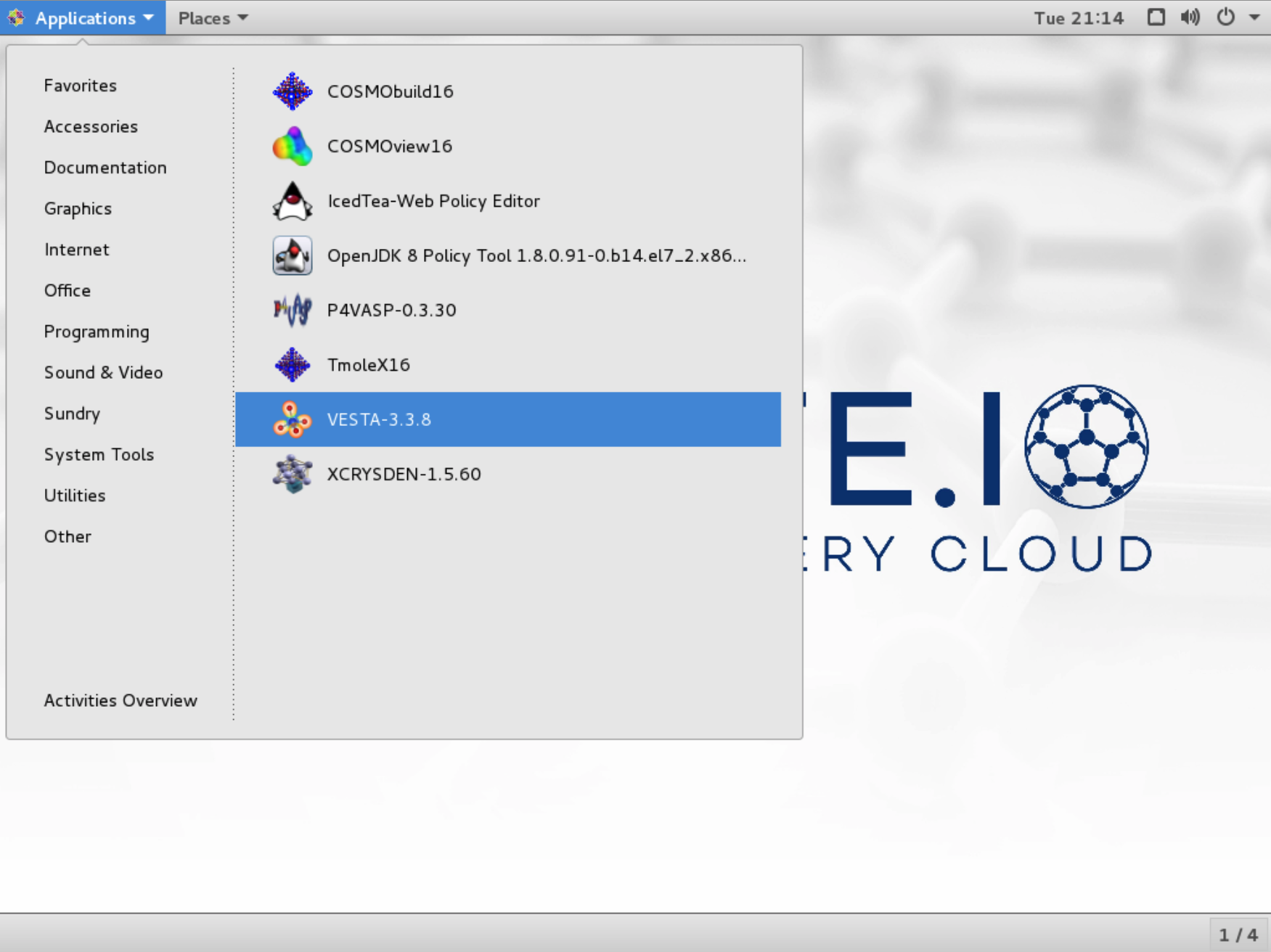Expand the Places menu
Screen dimensions: 1271x952
(213, 18)
